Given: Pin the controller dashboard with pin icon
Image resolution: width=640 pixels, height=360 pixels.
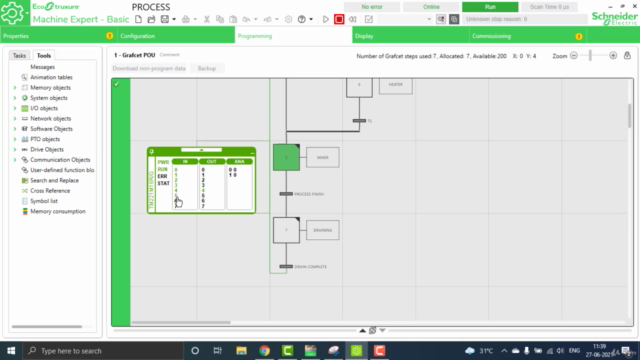Looking at the screenshot, I should pyautogui.click(x=152, y=151).
